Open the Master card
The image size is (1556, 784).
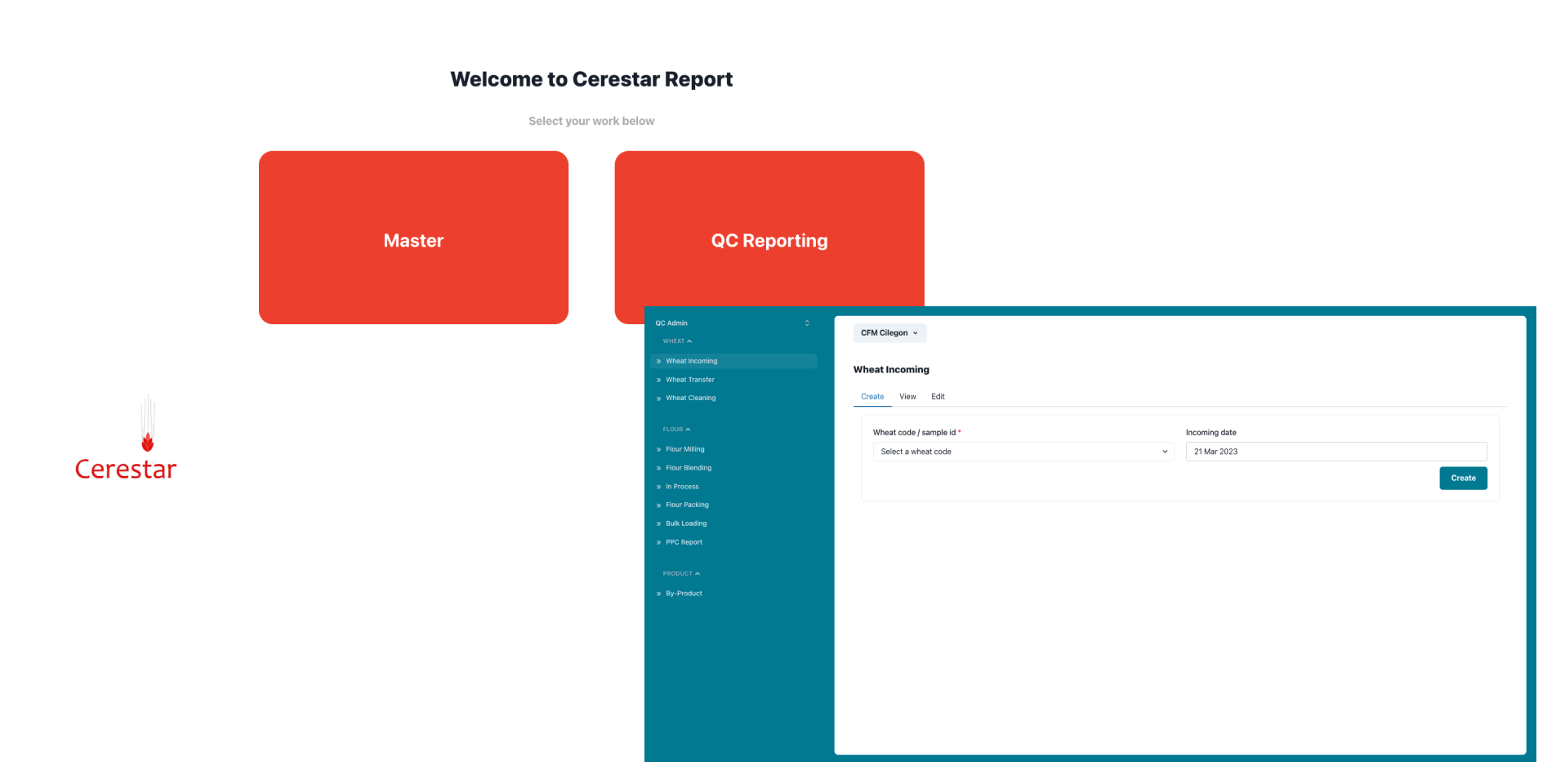413,238
